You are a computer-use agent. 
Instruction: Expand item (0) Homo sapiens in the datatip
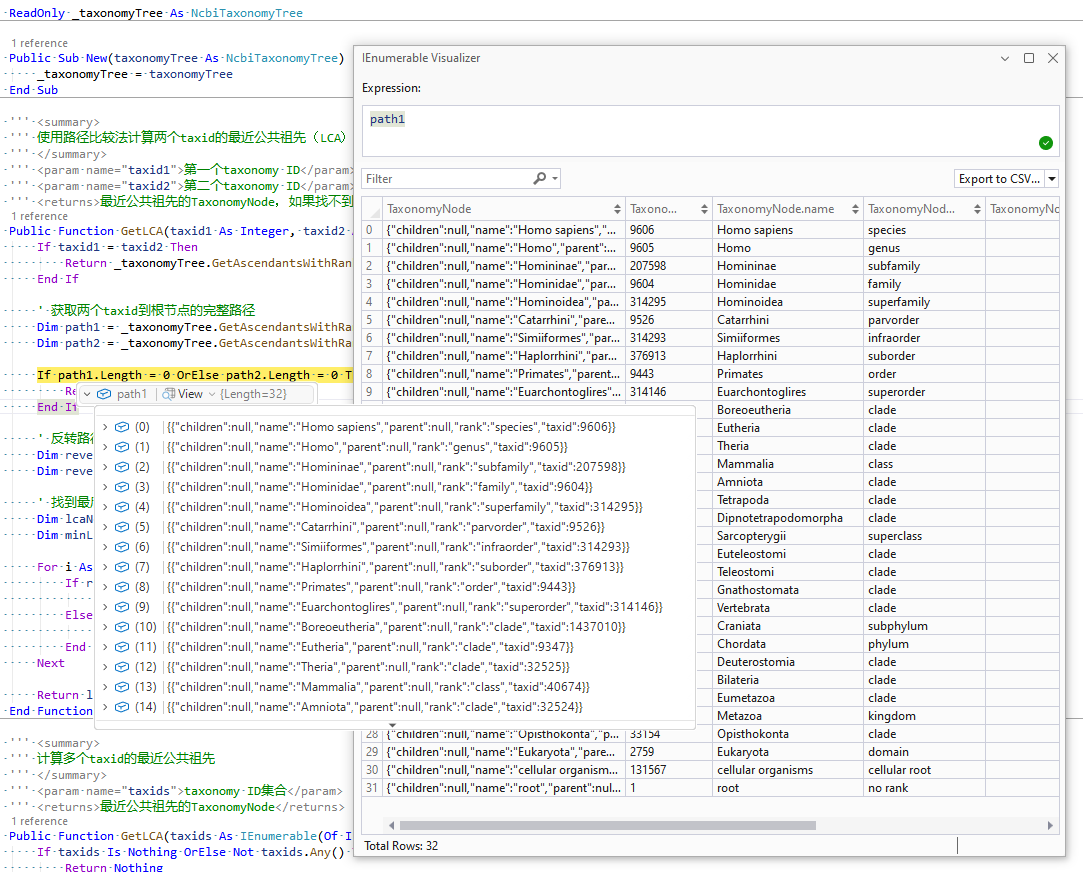[x=105, y=427]
